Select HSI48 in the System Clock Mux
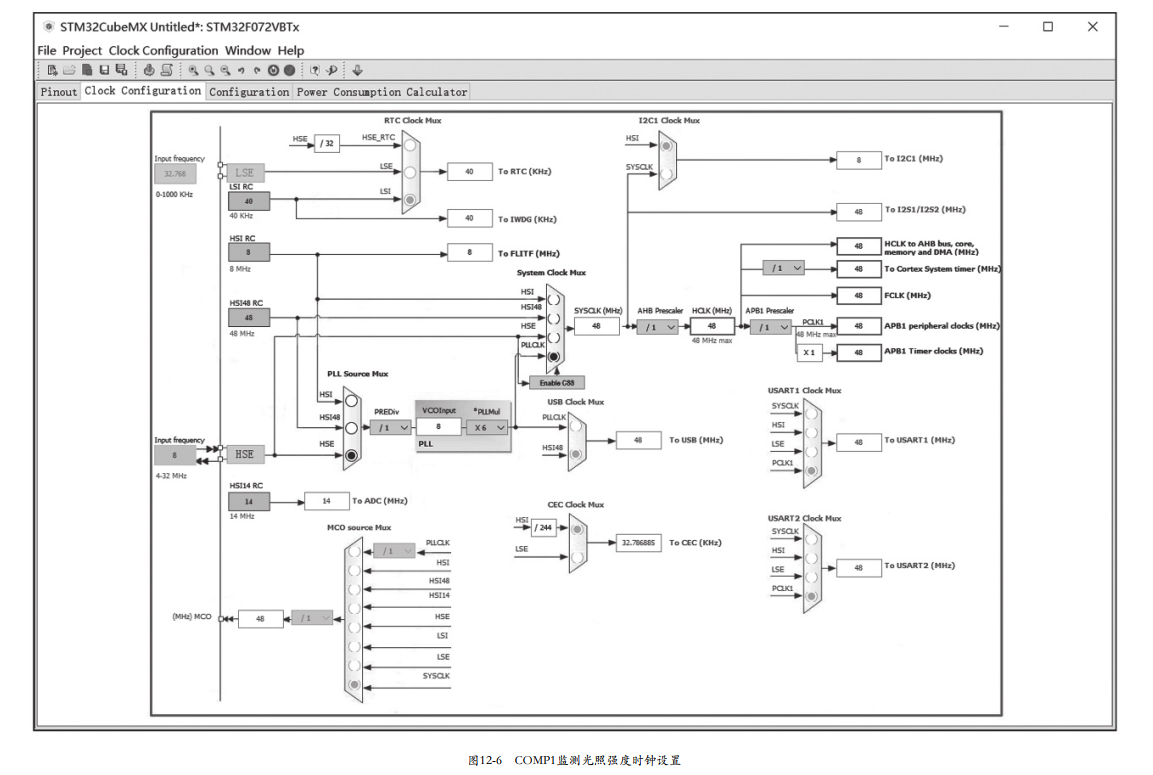The height and width of the screenshot is (775, 1153). pyautogui.click(x=554, y=318)
